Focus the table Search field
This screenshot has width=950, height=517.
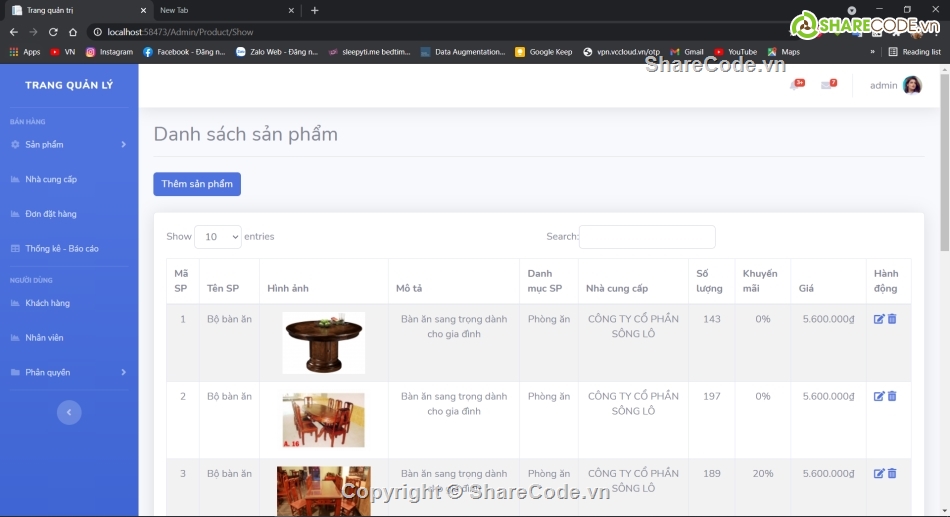point(647,237)
